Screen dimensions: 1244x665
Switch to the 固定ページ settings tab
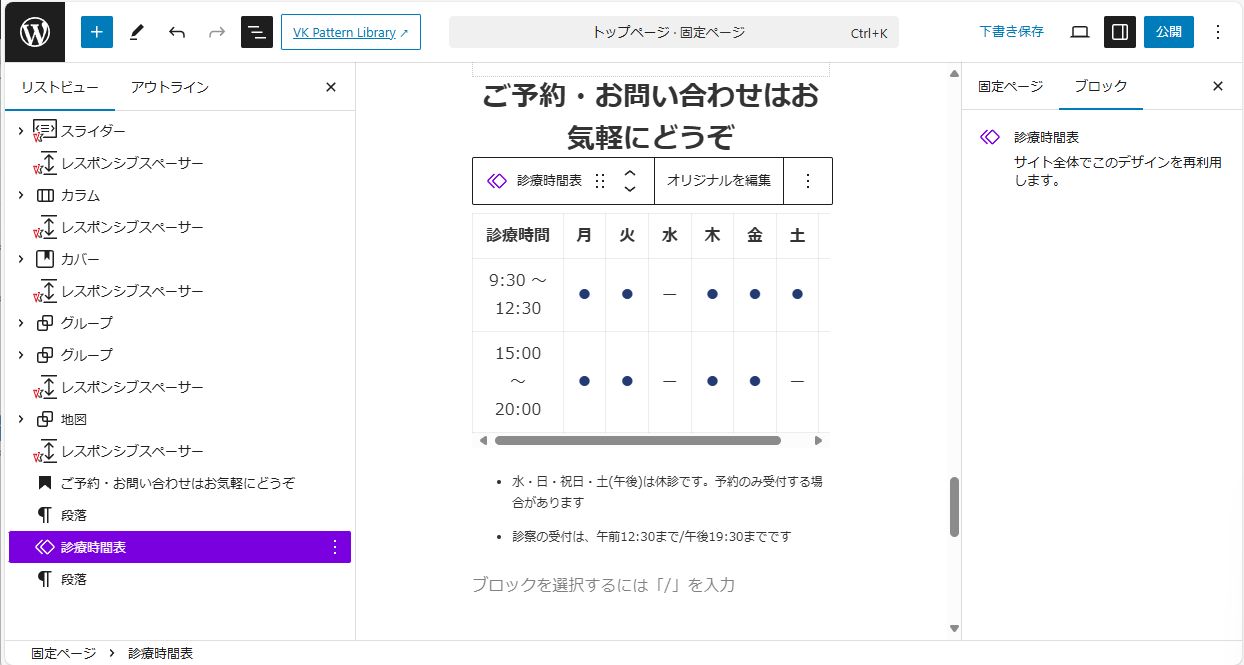click(x=1010, y=86)
